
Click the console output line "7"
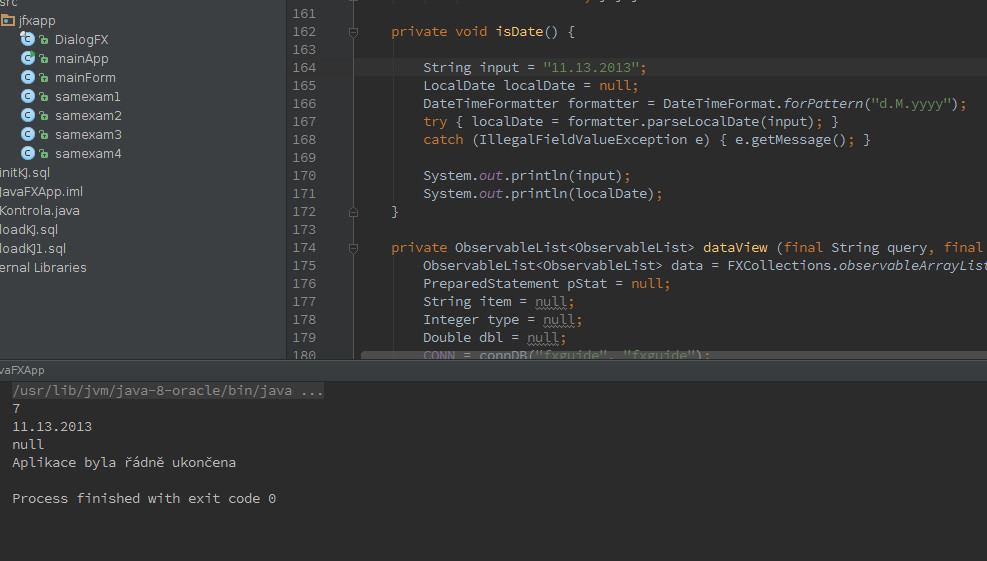point(16,409)
